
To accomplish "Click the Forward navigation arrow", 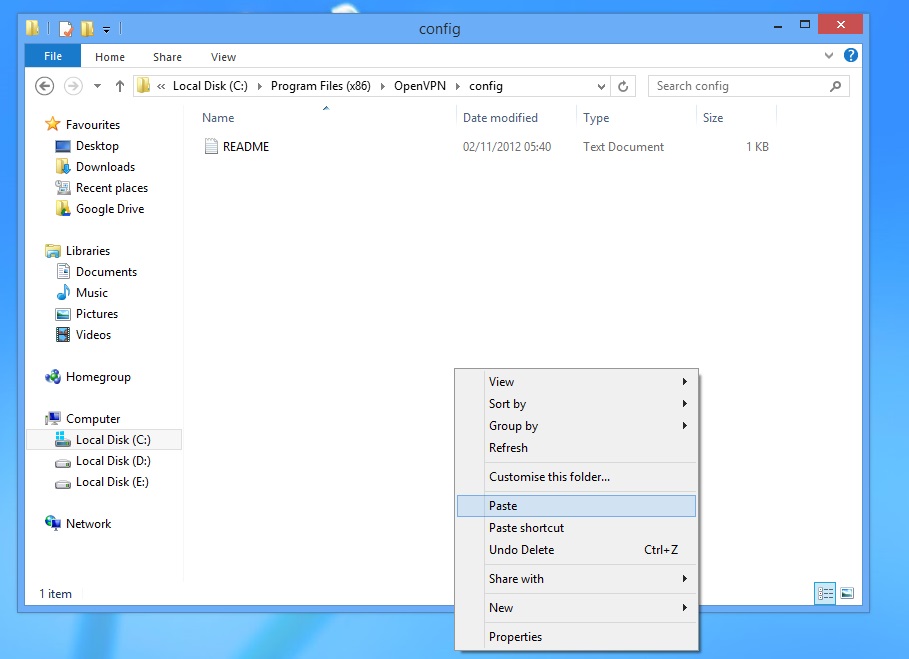I will [73, 86].
